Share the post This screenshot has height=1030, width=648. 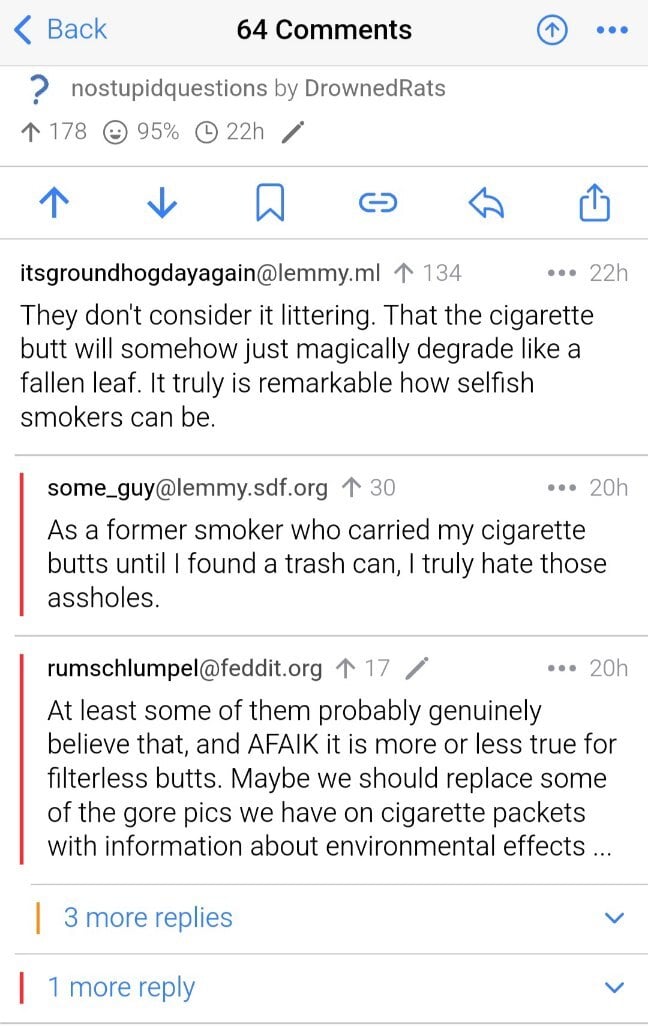pyautogui.click(x=595, y=204)
